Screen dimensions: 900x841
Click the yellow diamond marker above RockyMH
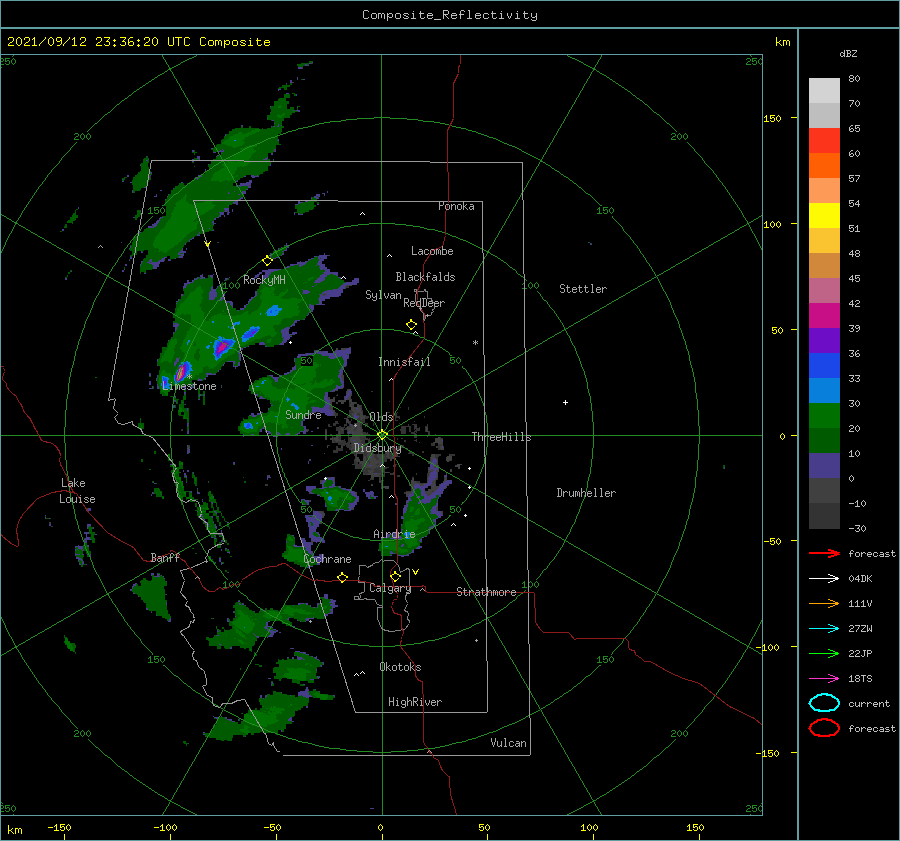tap(267, 261)
